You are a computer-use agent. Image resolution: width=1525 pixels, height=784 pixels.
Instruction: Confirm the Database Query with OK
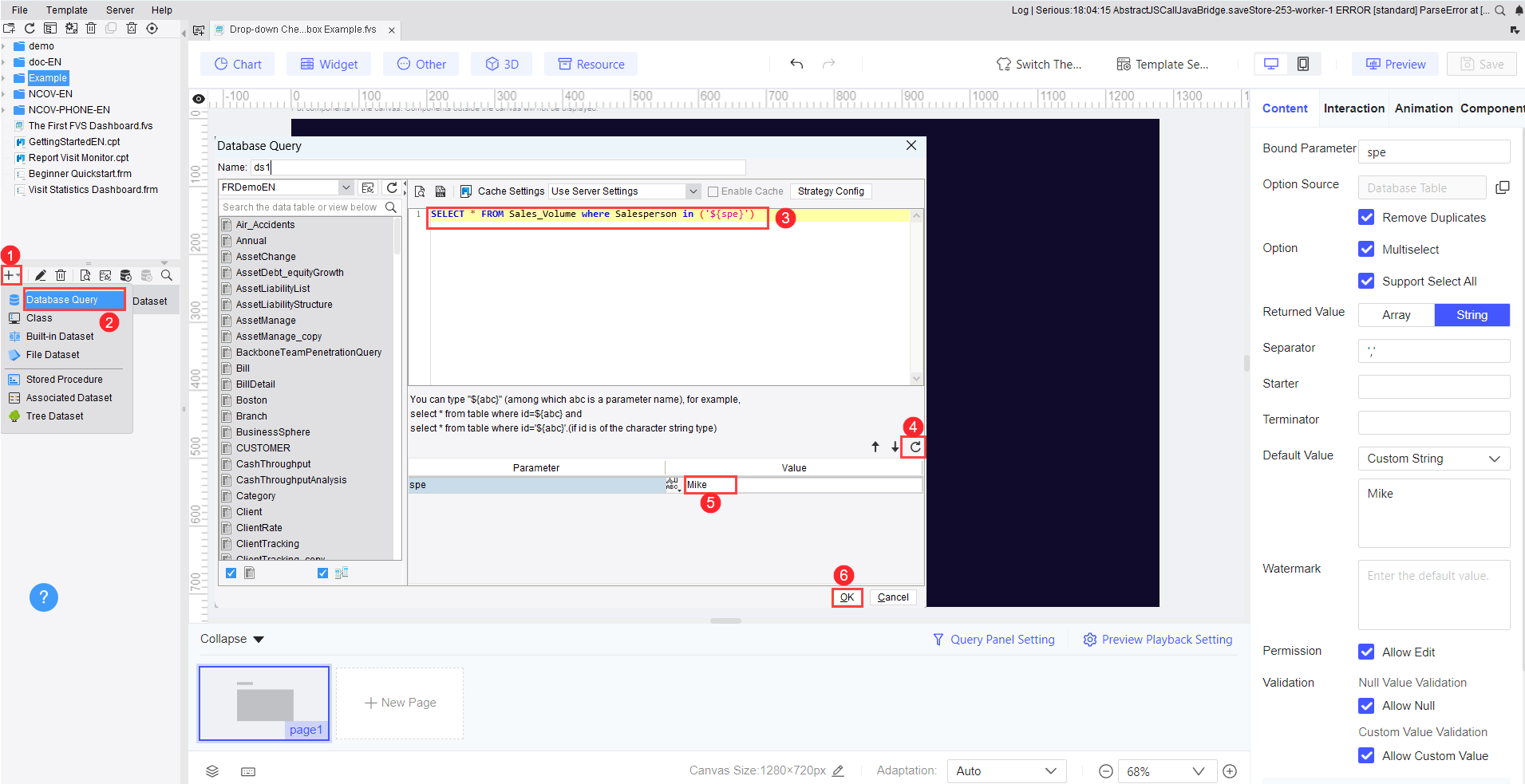coord(847,597)
